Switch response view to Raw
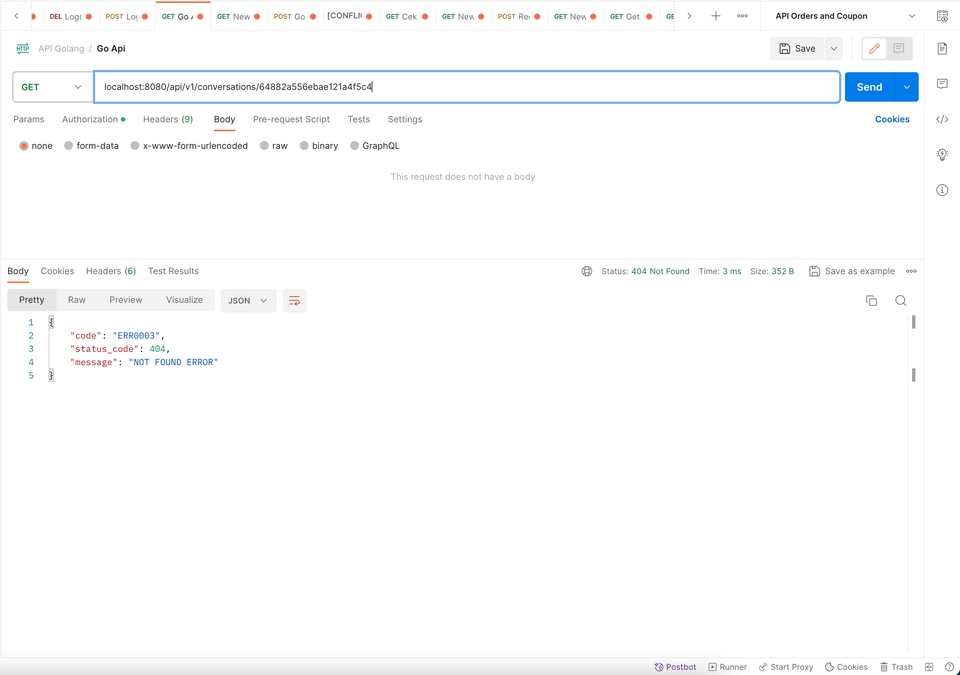 [77, 300]
